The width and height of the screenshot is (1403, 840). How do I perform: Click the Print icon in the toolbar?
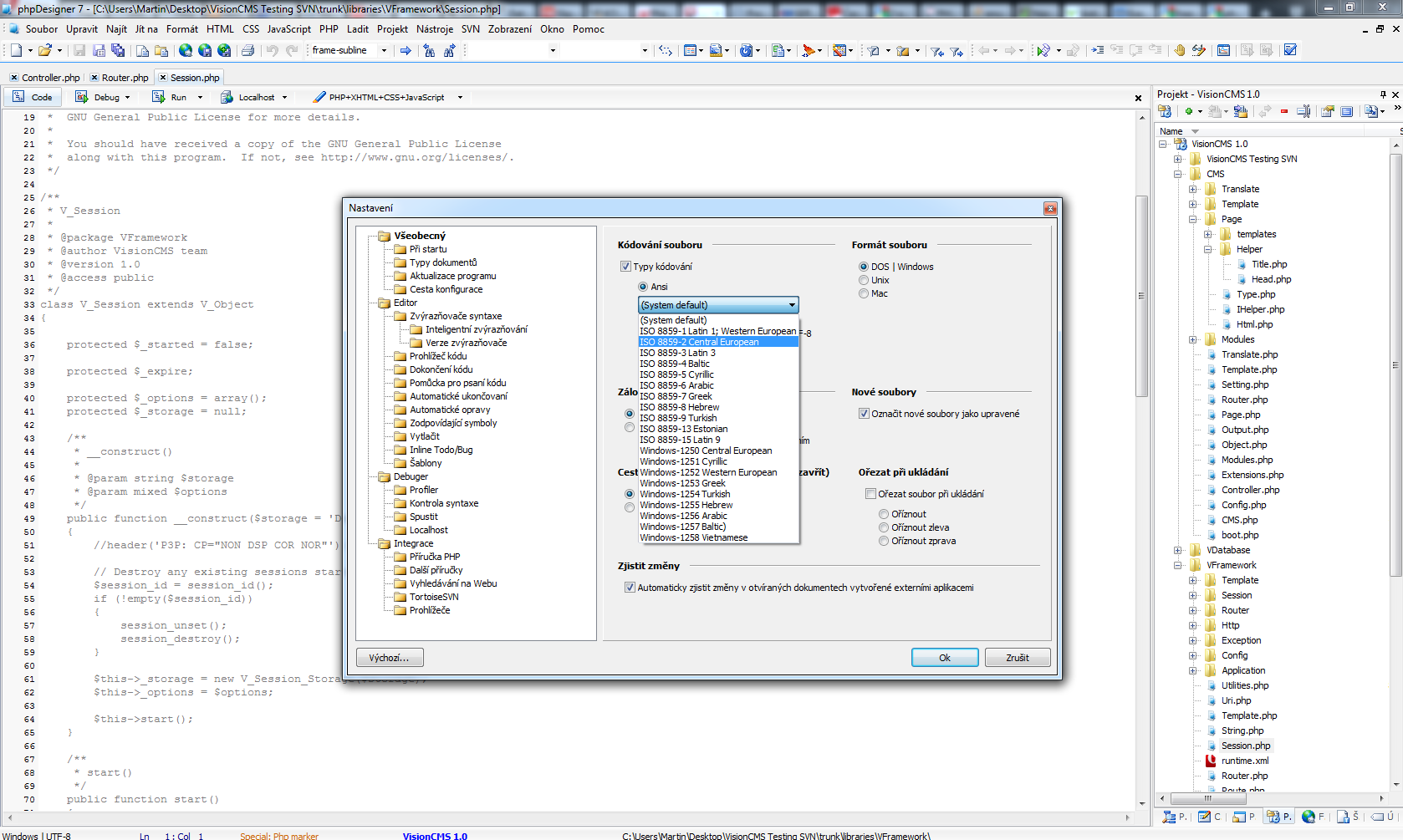click(247, 50)
